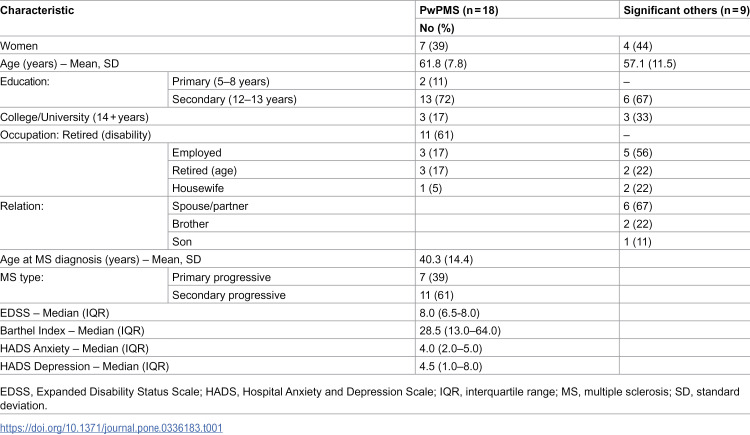Select the Characteristic column header
This screenshot has width=750, height=435.
37,10
